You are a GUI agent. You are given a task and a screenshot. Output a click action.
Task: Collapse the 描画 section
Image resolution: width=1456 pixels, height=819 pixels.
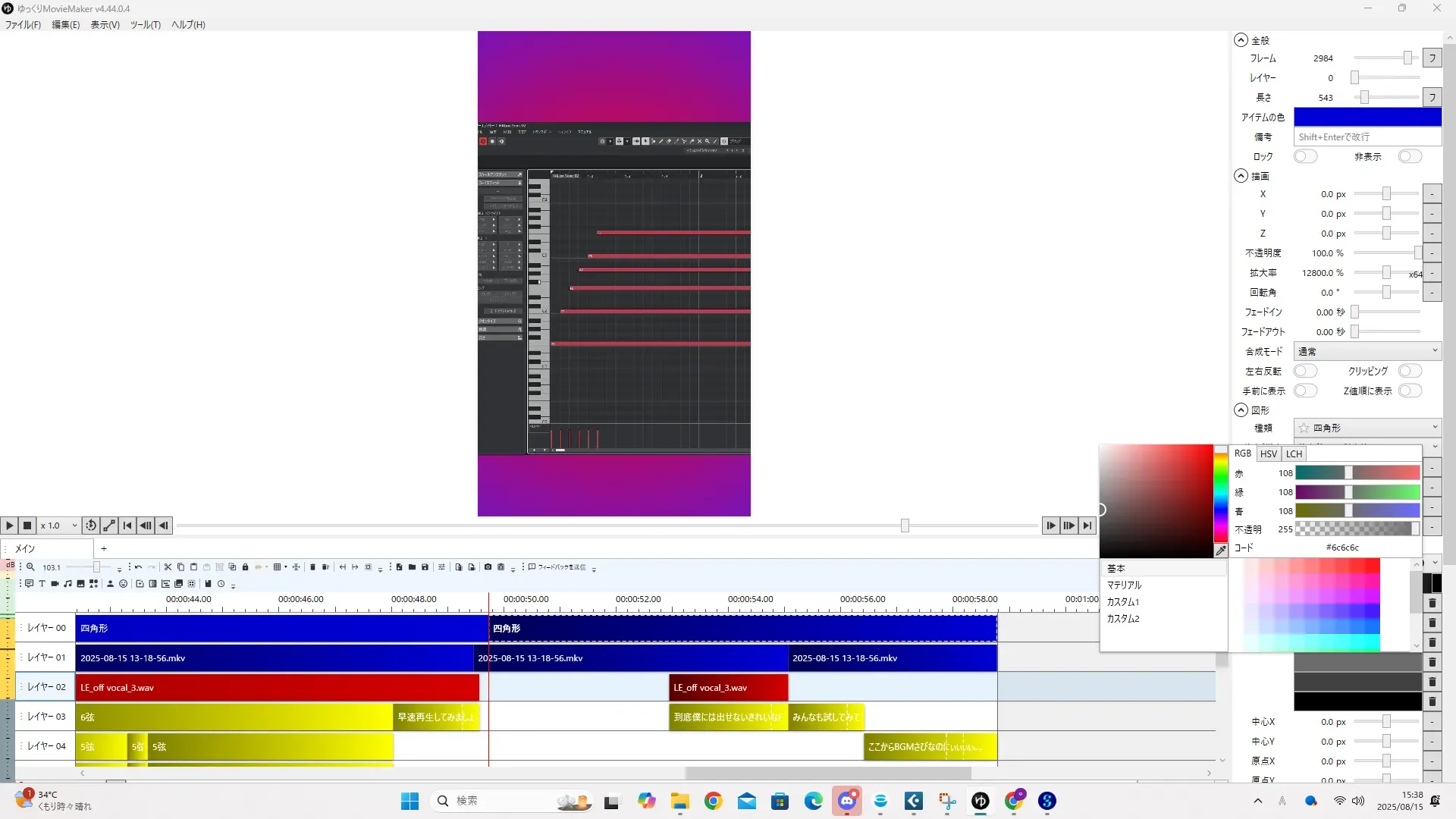[1241, 176]
